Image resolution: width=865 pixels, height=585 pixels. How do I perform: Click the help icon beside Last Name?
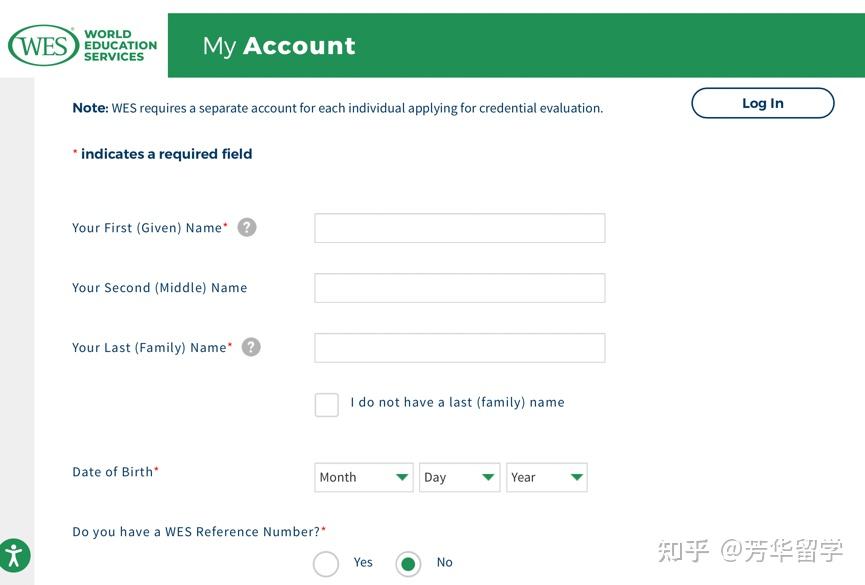coord(250,346)
